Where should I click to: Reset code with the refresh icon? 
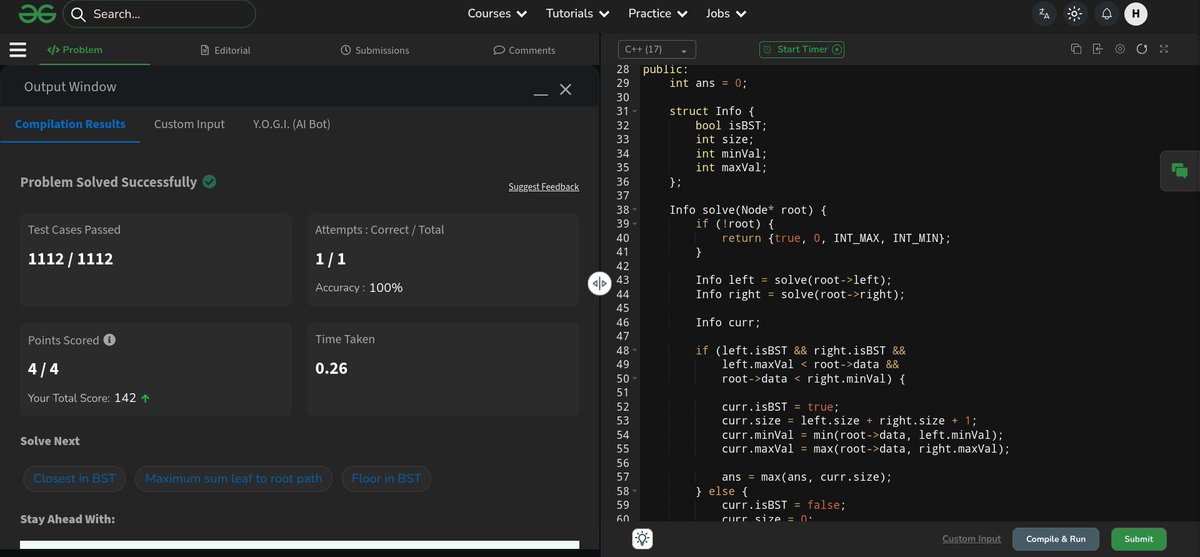[1142, 49]
